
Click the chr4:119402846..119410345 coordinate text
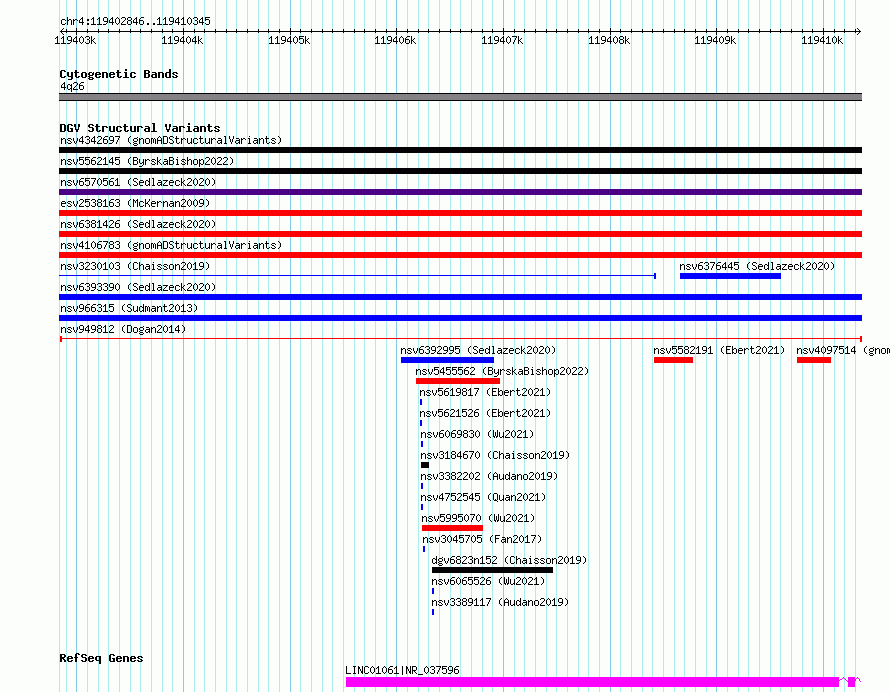[135, 21]
